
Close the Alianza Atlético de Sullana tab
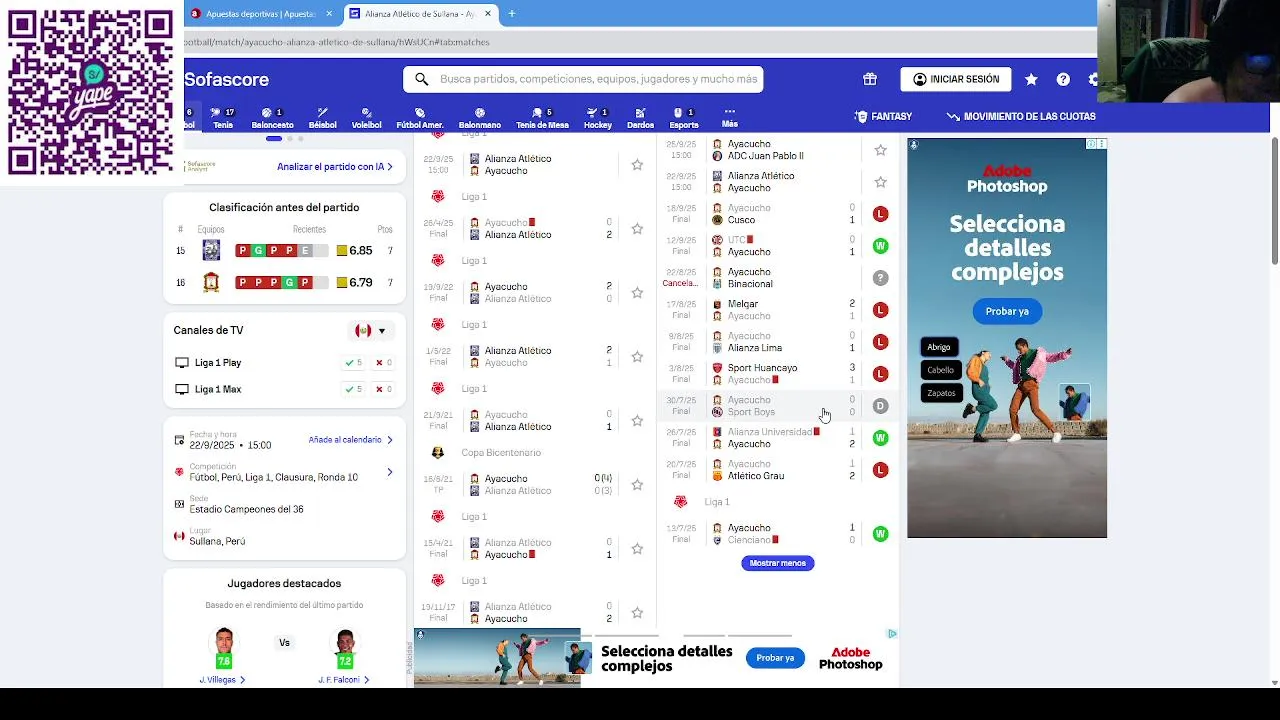[x=488, y=13]
